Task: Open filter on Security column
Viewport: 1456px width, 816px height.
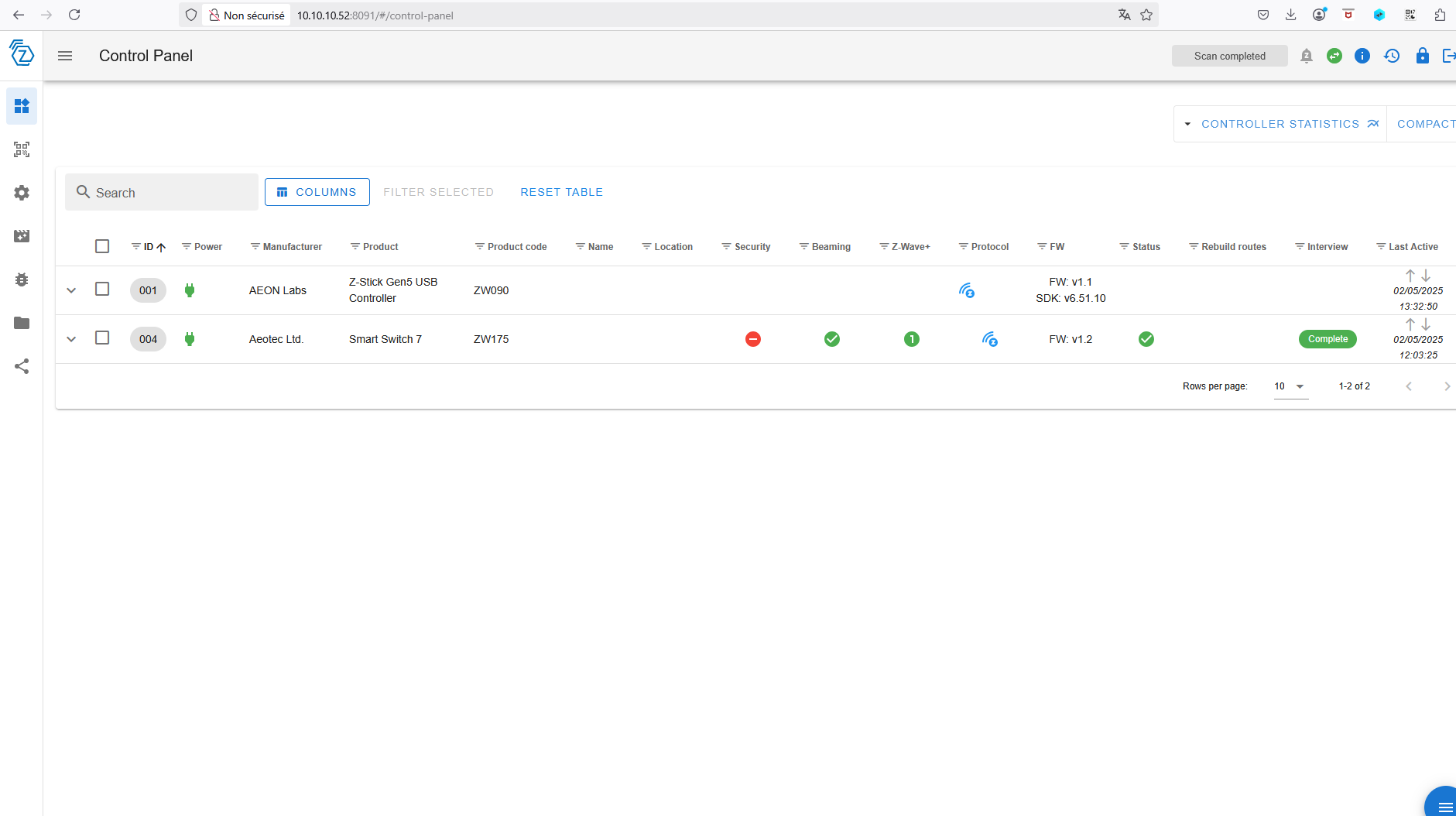Action: pos(726,246)
